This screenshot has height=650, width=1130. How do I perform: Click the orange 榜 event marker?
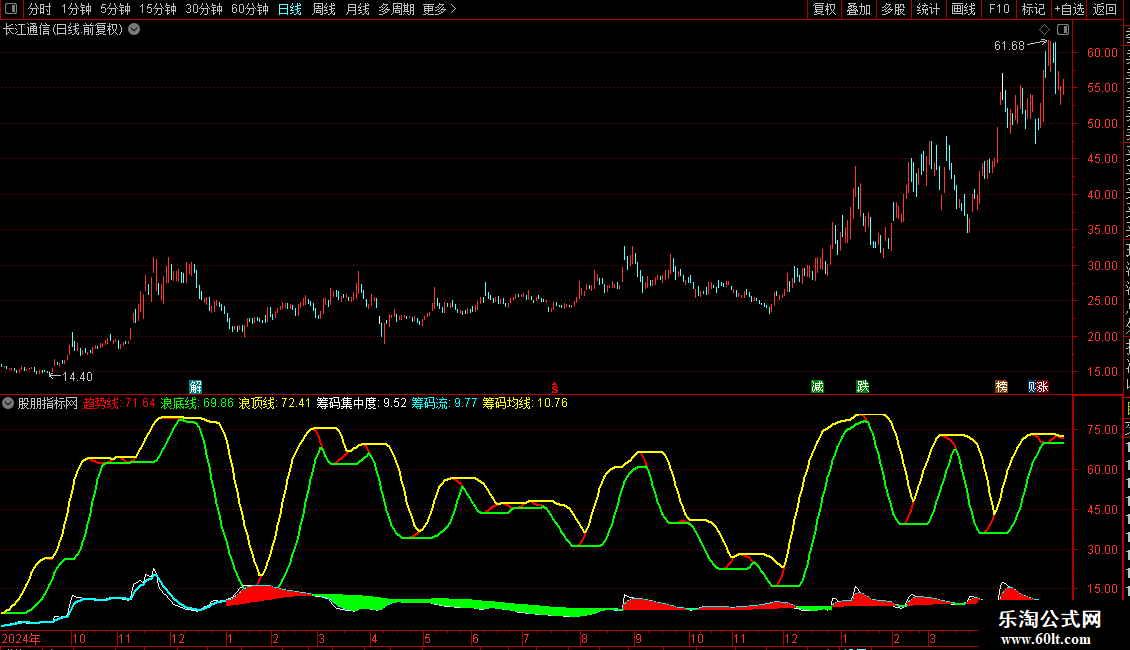point(1002,387)
